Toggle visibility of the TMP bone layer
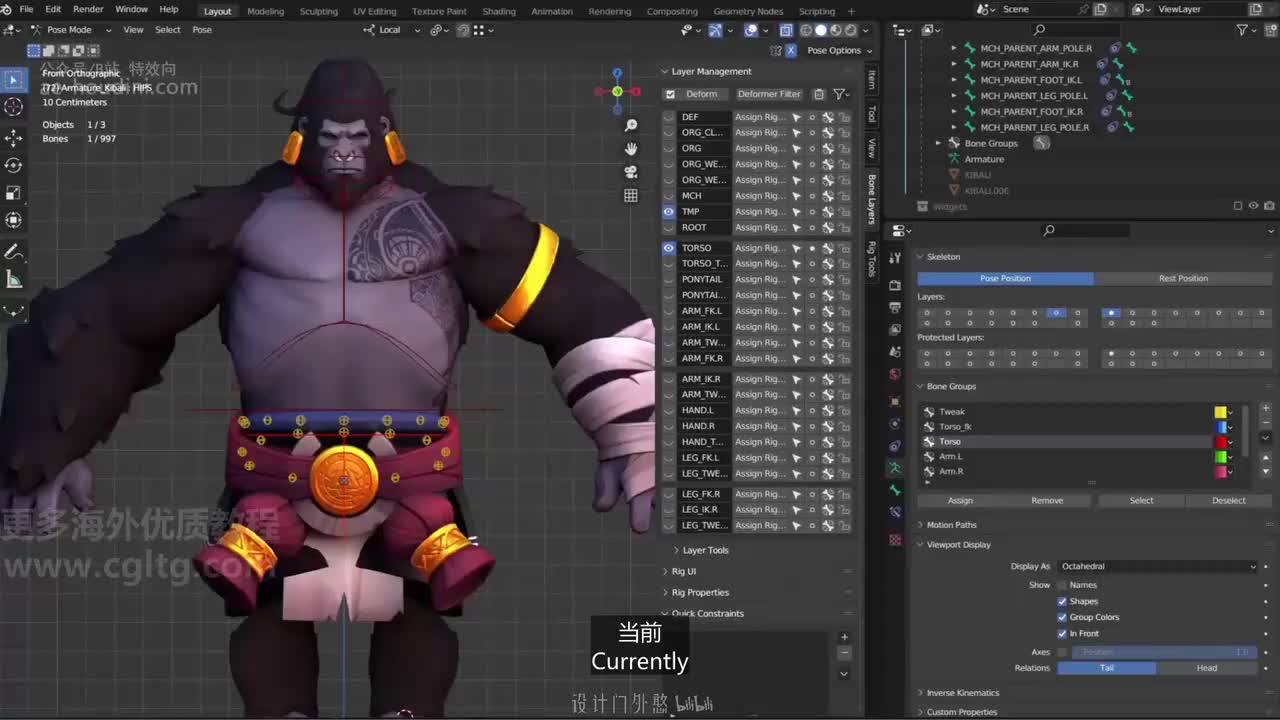 click(669, 212)
